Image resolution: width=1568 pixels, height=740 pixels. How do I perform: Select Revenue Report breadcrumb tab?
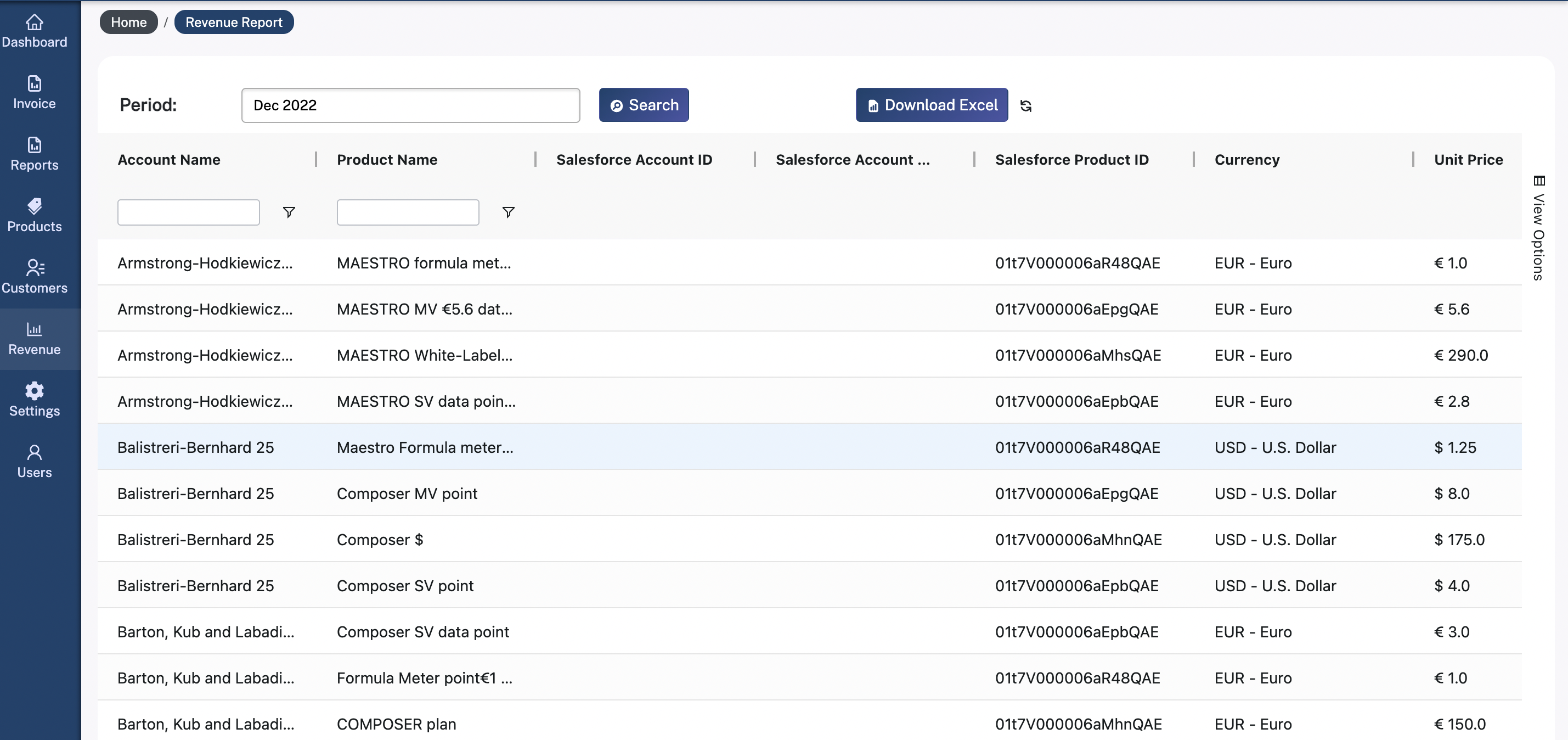coord(233,21)
